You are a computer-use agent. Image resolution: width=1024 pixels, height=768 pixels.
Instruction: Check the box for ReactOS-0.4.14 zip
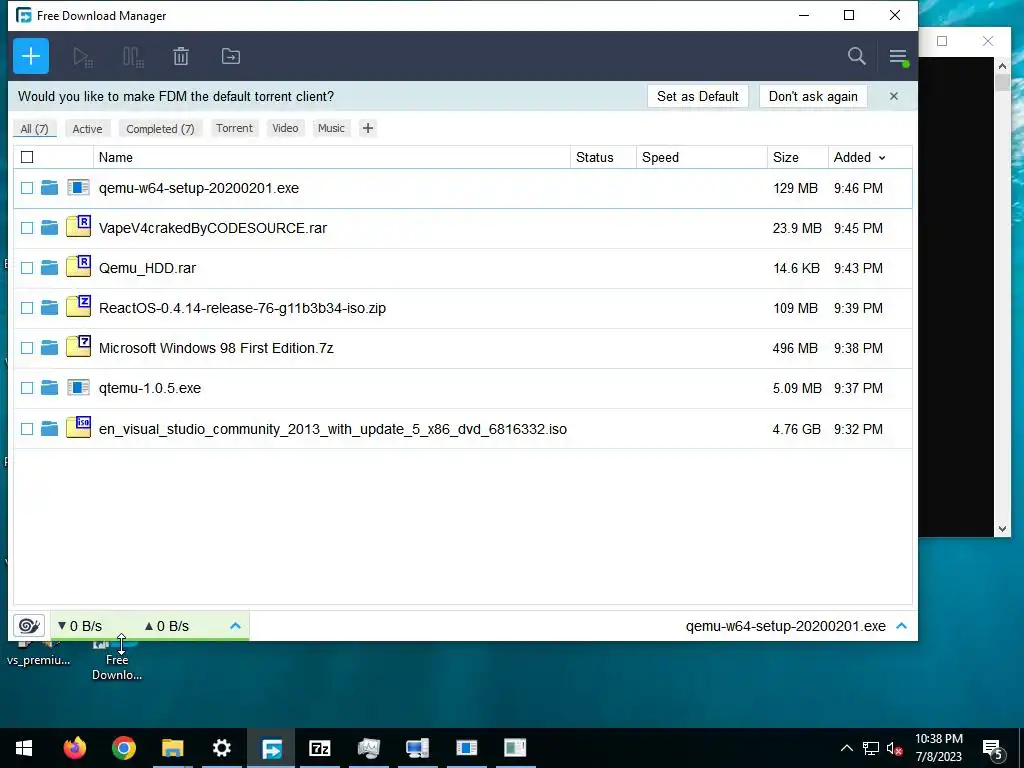[x=27, y=308]
